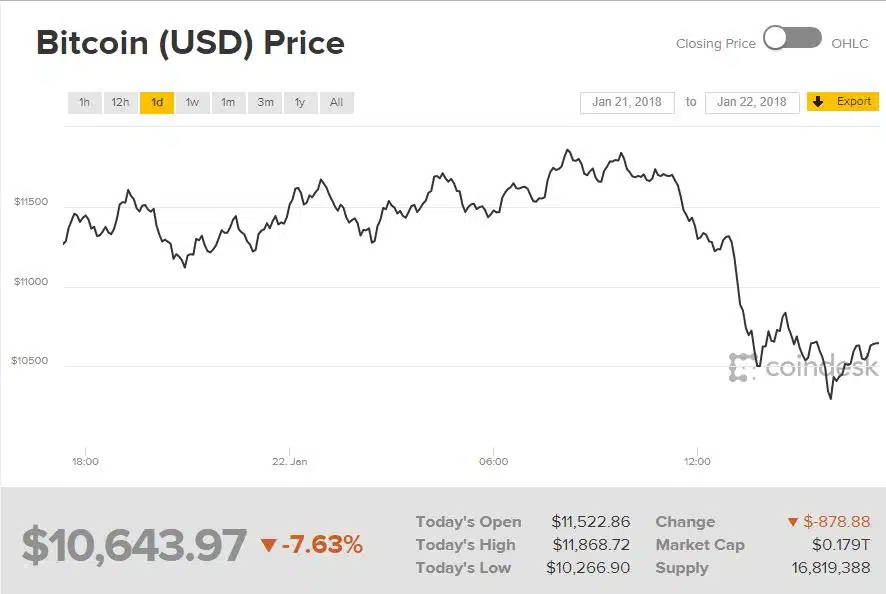Open the Jan 22, 2018 end date picker
Image resolution: width=886 pixels, height=594 pixels.
tap(752, 102)
